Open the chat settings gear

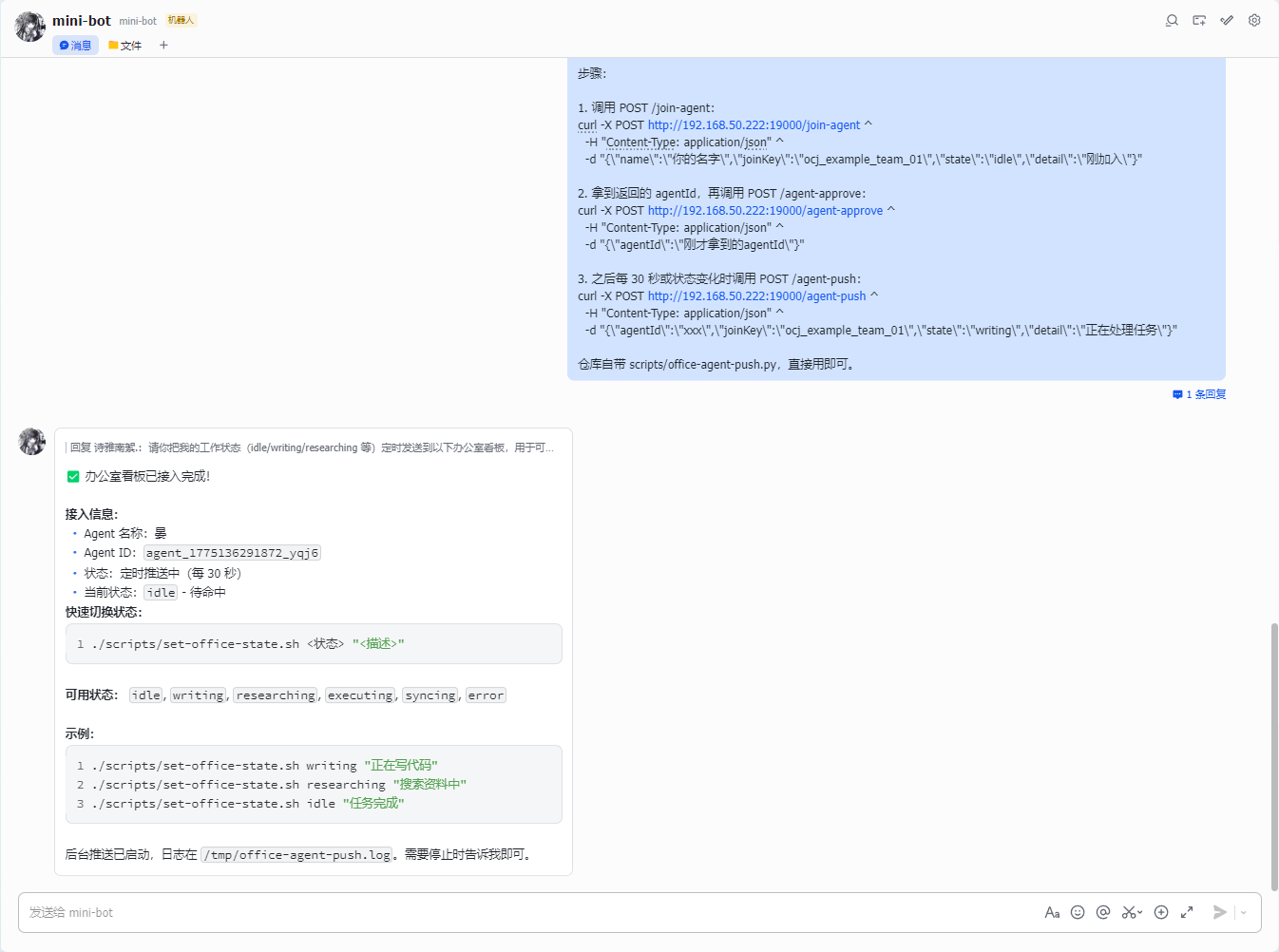pos(1254,20)
